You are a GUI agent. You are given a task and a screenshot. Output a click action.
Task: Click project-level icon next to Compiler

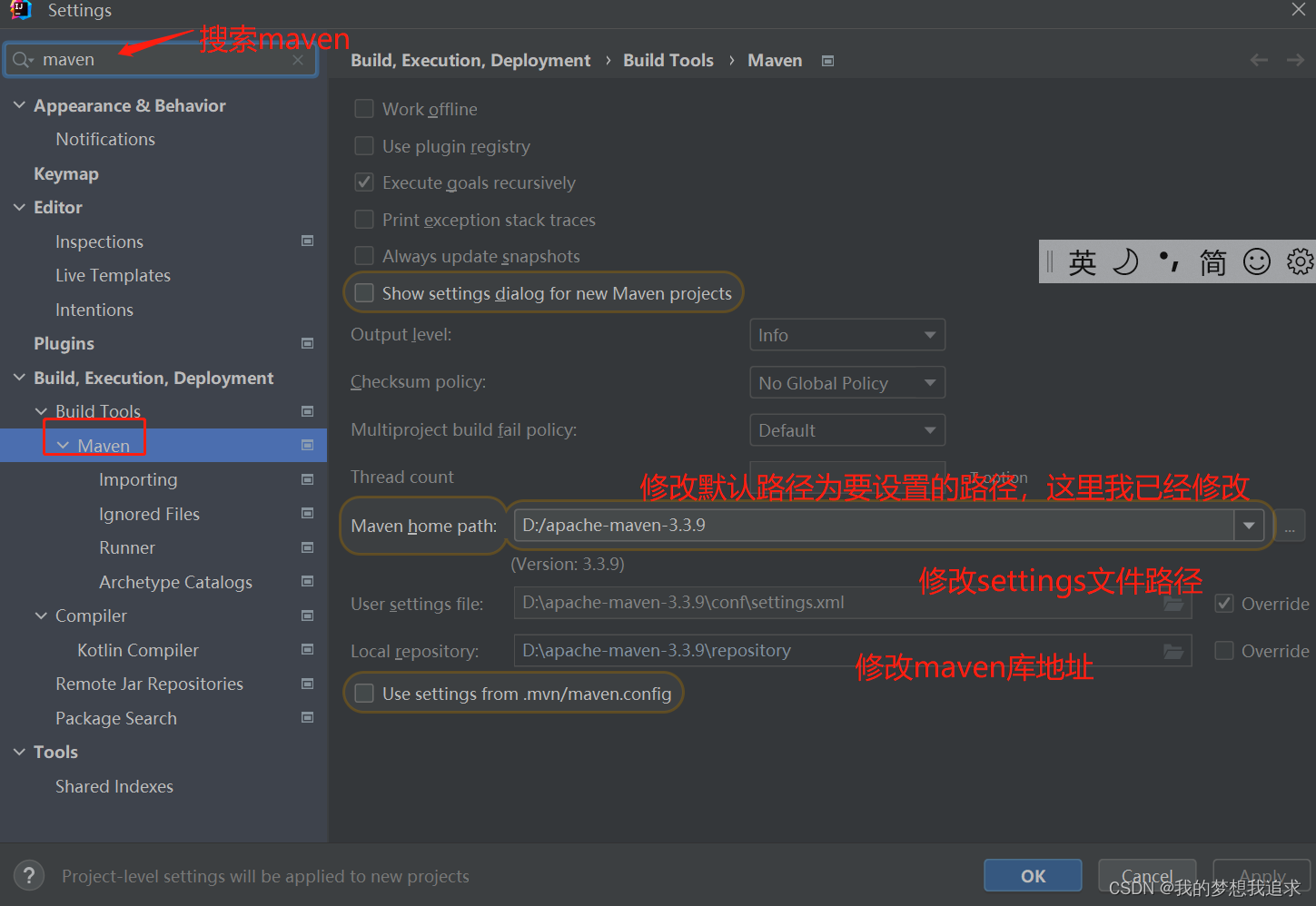pos(307,615)
